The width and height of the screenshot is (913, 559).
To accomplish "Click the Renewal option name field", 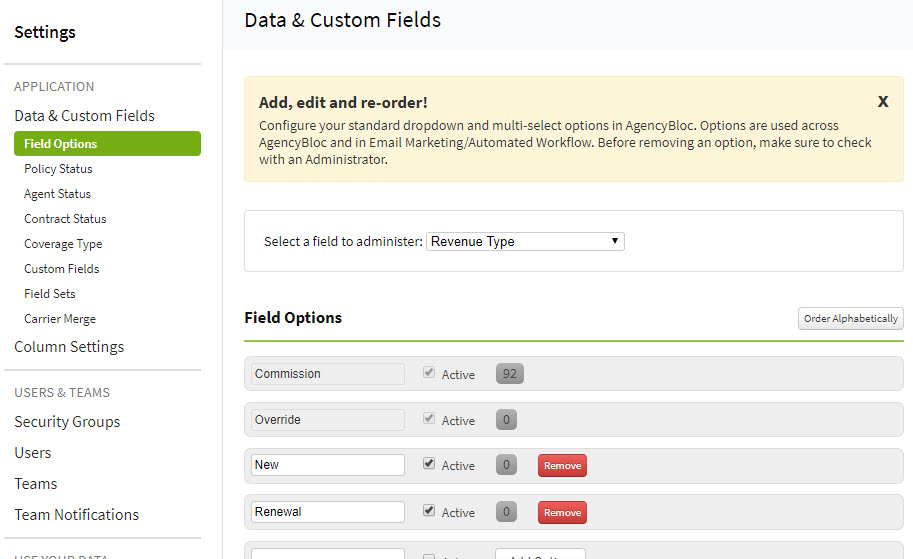I will coord(328,512).
